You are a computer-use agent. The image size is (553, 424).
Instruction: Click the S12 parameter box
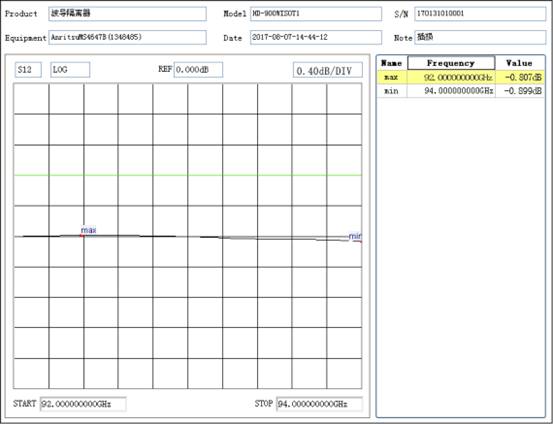(28, 70)
